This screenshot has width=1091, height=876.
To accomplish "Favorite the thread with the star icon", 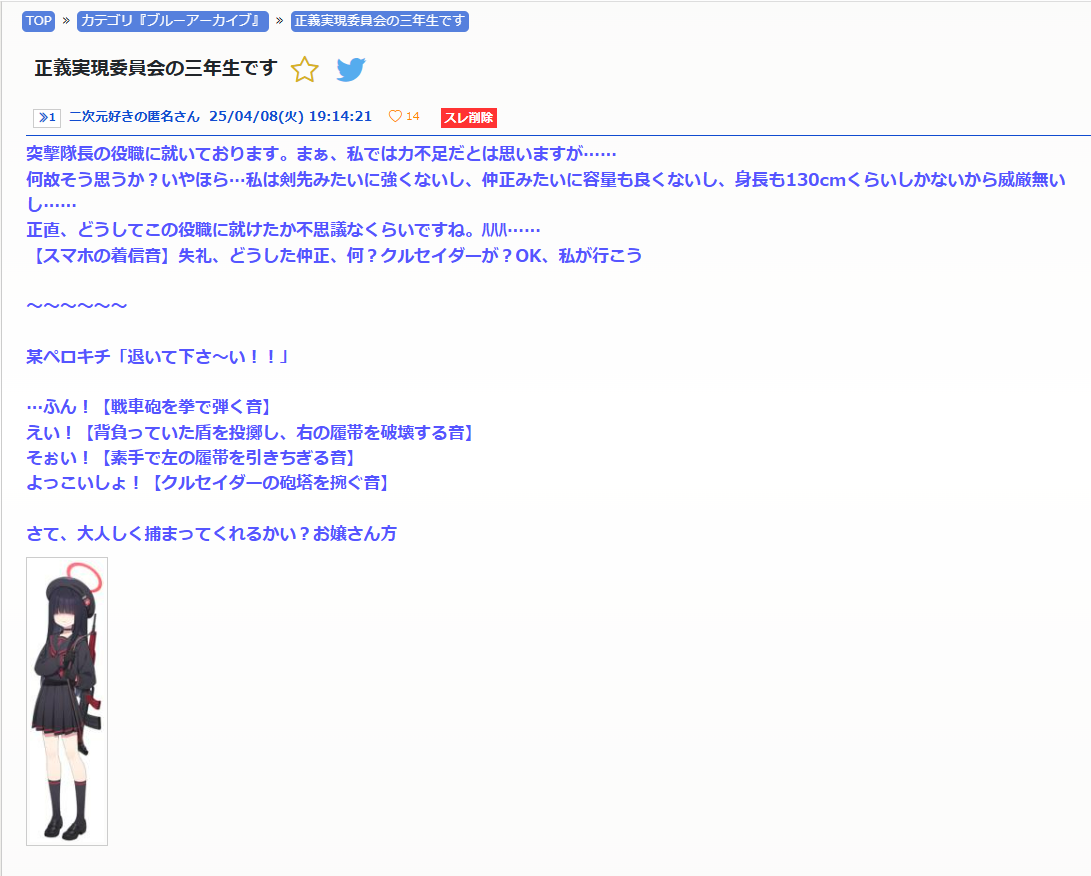I will 304,69.
